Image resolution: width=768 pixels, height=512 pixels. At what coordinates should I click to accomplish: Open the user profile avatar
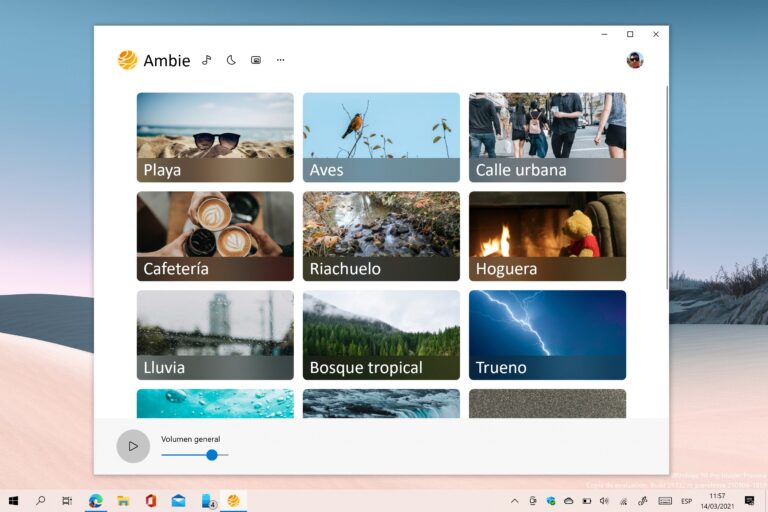point(635,60)
